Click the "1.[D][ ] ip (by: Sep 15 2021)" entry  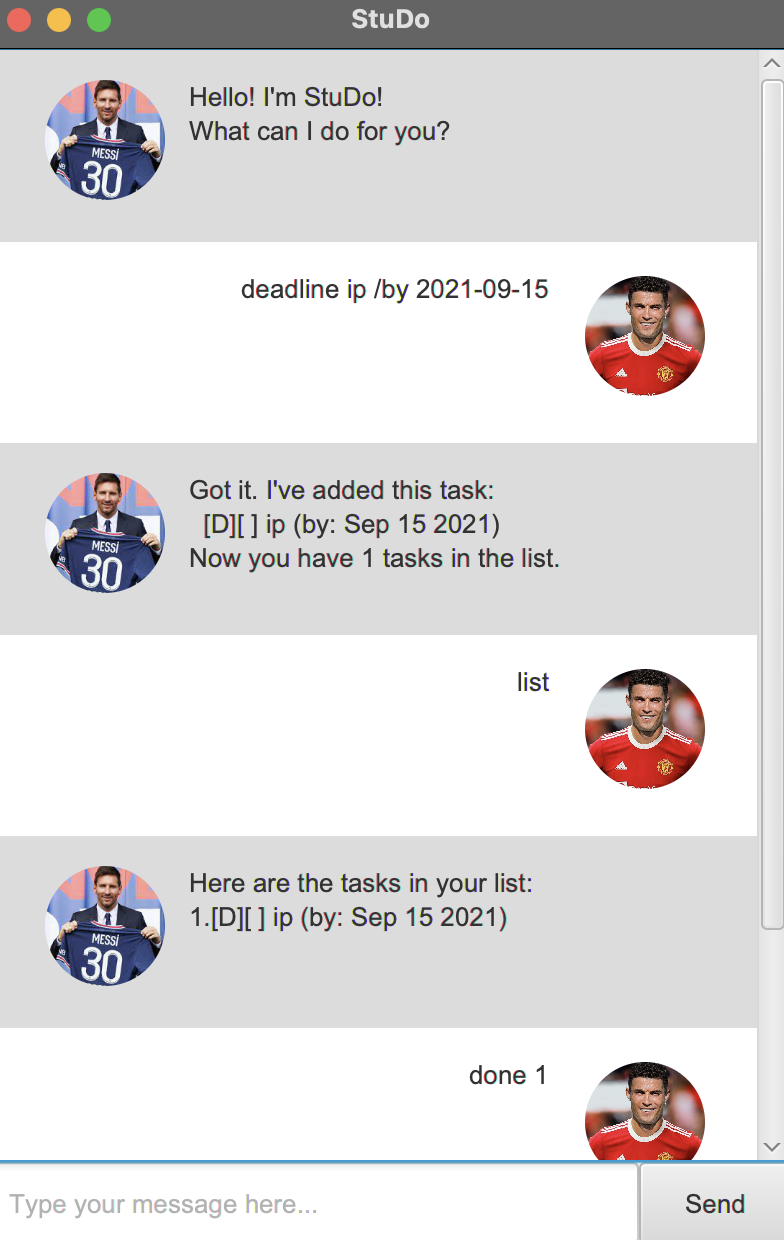pos(348,917)
